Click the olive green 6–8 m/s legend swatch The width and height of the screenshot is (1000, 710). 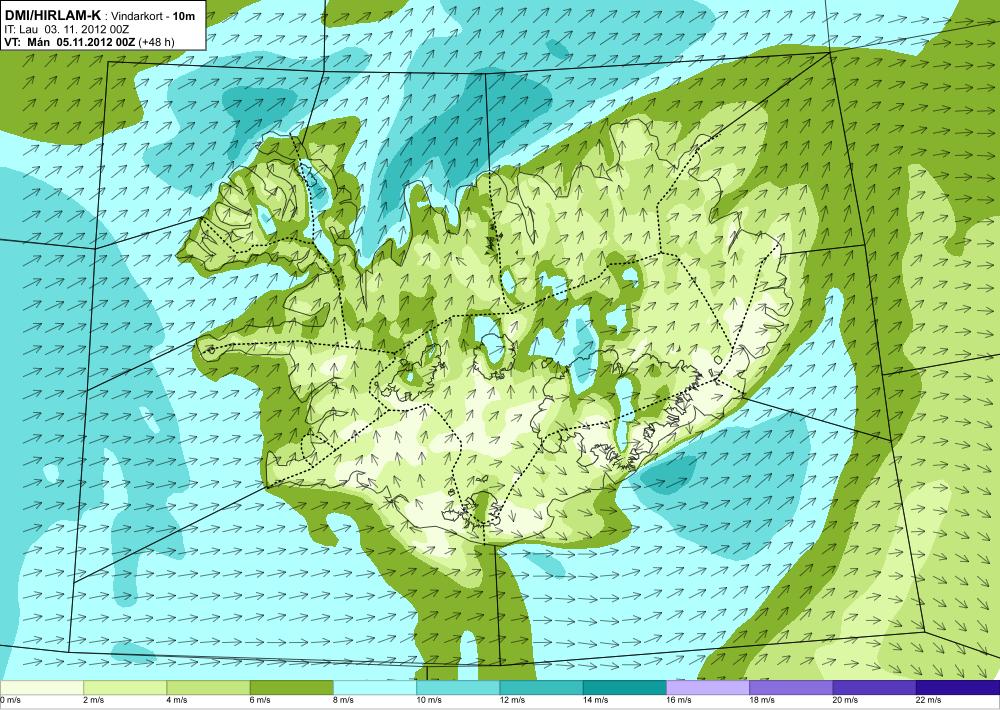pos(291,688)
